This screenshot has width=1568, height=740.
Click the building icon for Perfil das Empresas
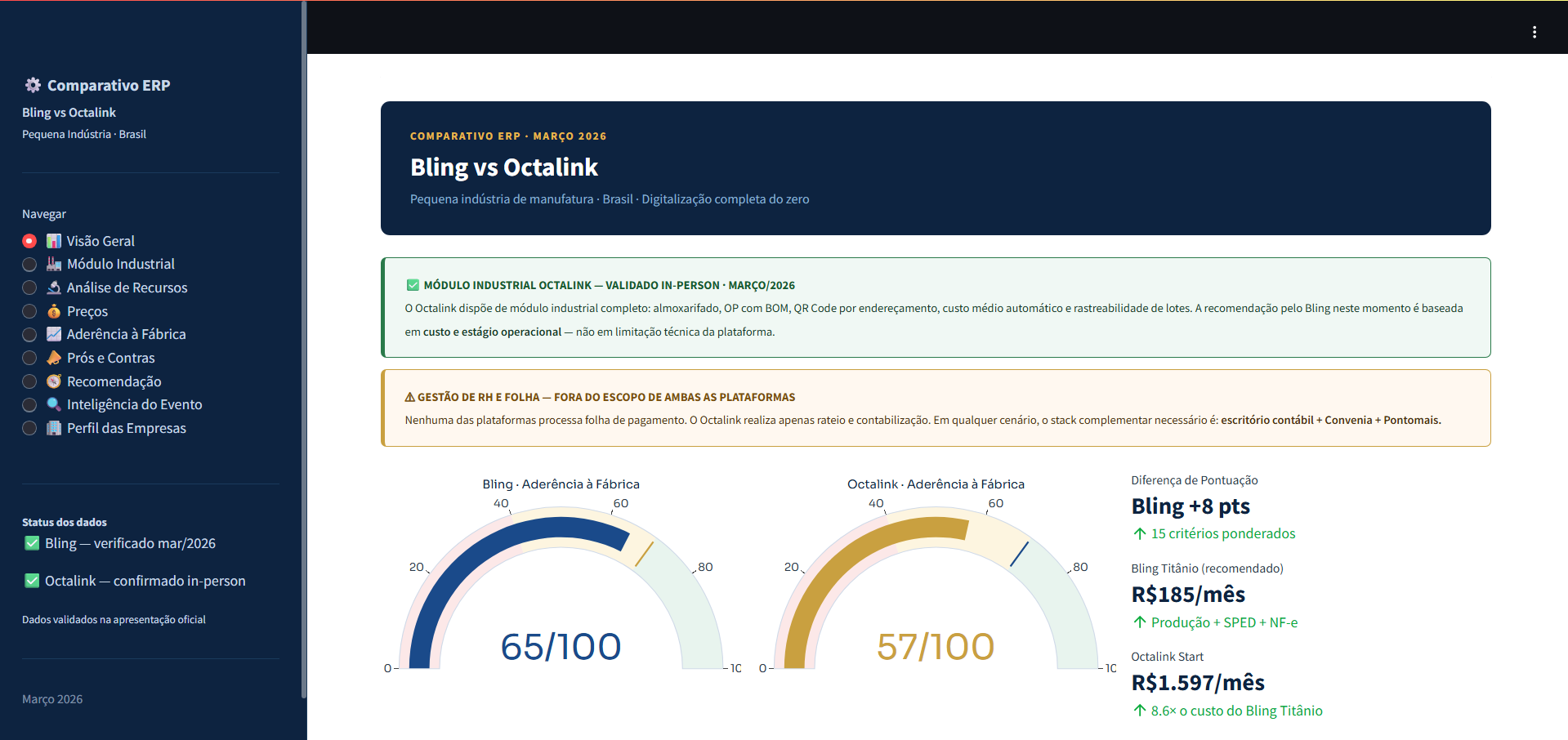54,428
